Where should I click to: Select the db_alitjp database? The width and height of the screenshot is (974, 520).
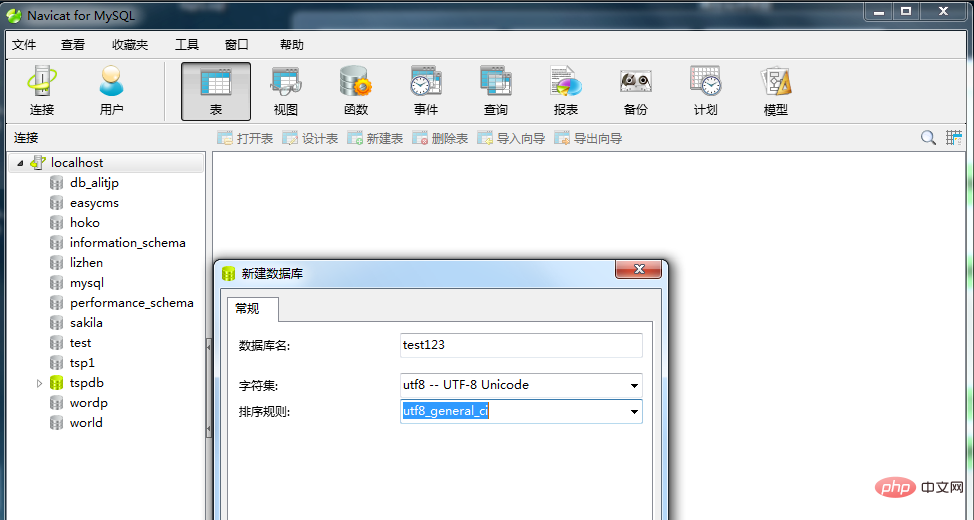tap(94, 183)
